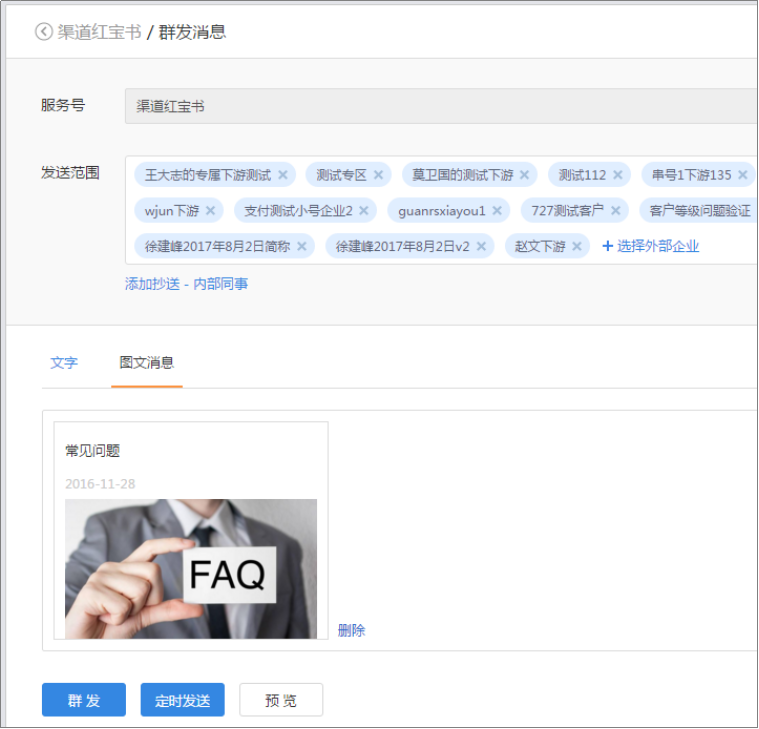Remove the guanrsxiayou1 tag
The height and width of the screenshot is (729, 759).
(497, 211)
